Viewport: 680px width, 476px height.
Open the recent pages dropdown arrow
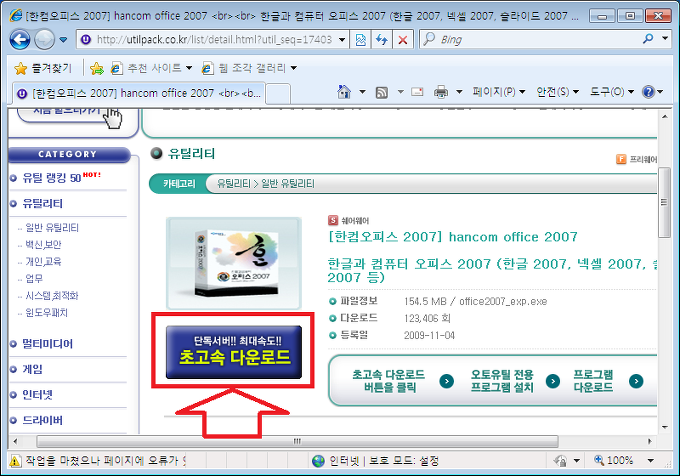pos(63,40)
